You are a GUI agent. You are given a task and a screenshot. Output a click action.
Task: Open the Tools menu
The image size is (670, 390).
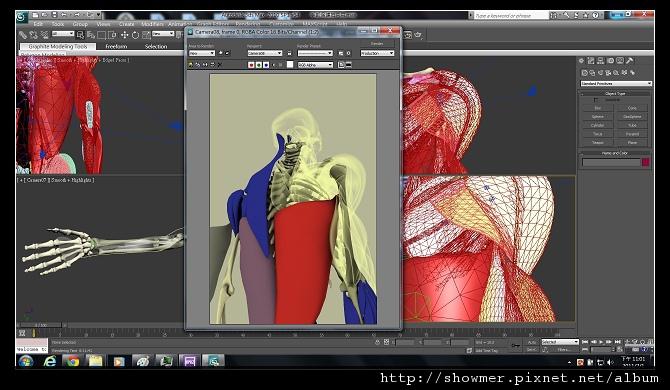coord(58,24)
